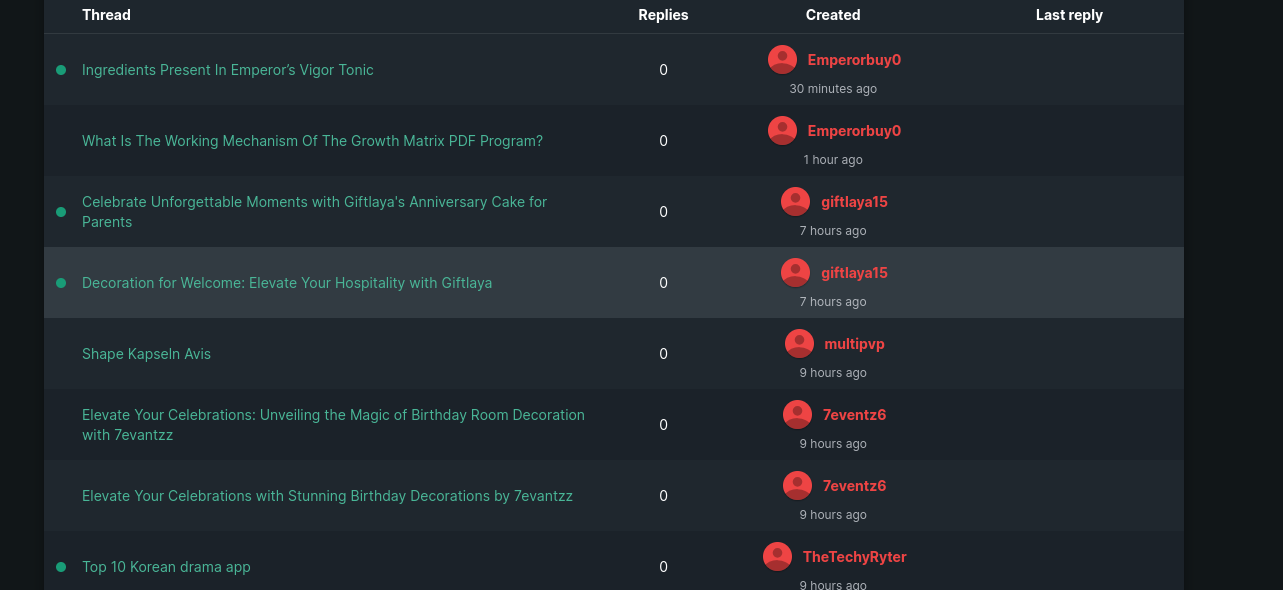Click unread dot beside Top 10 Korean drama app
This screenshot has width=1283, height=590.
(x=61, y=567)
